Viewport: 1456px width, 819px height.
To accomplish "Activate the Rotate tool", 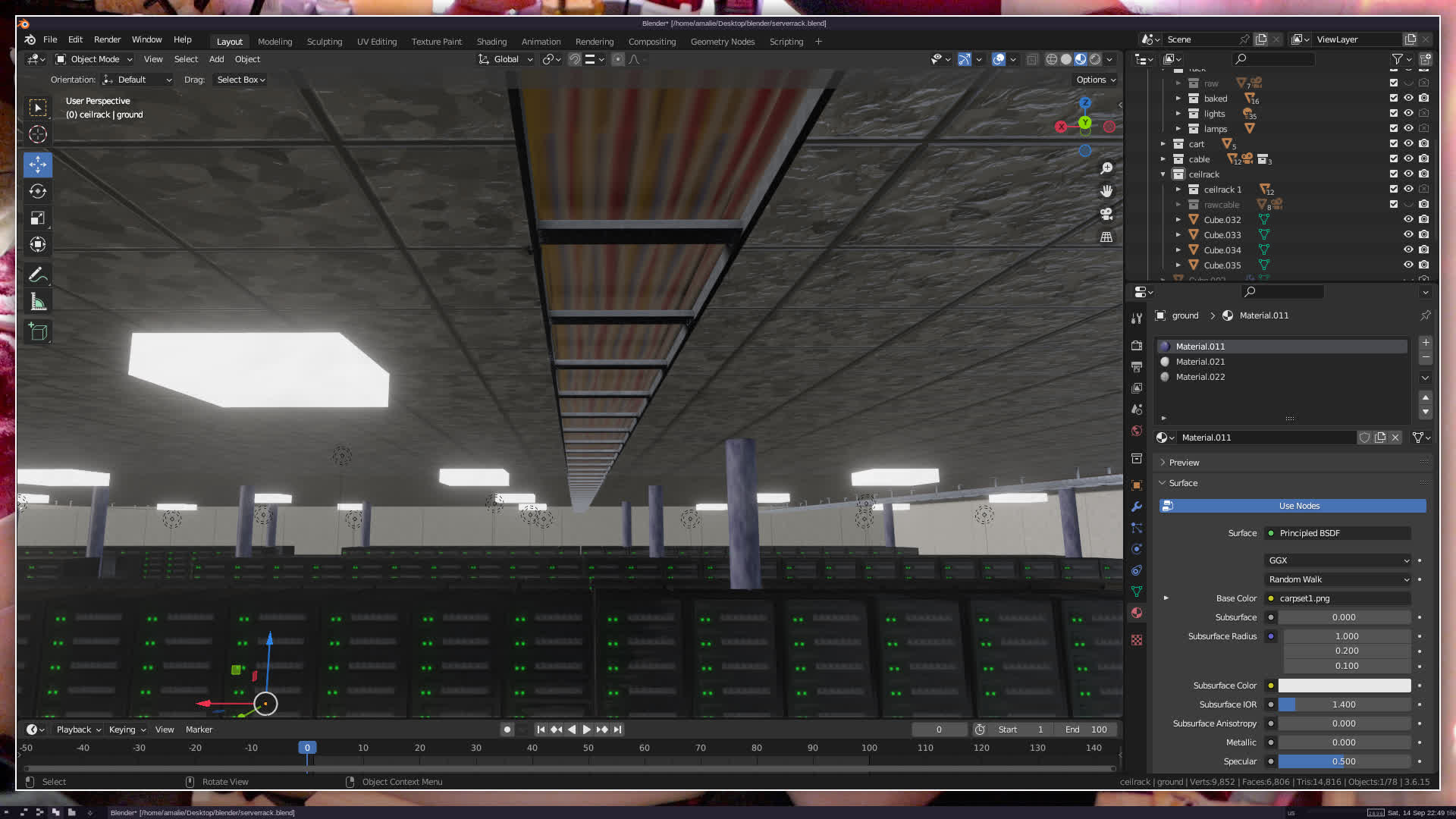I will [38, 191].
